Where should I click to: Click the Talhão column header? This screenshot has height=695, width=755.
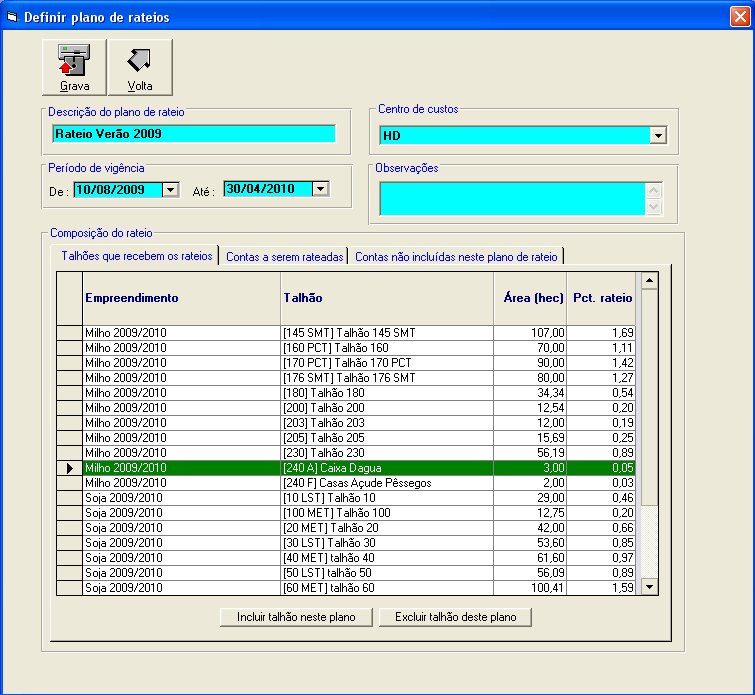(387, 298)
